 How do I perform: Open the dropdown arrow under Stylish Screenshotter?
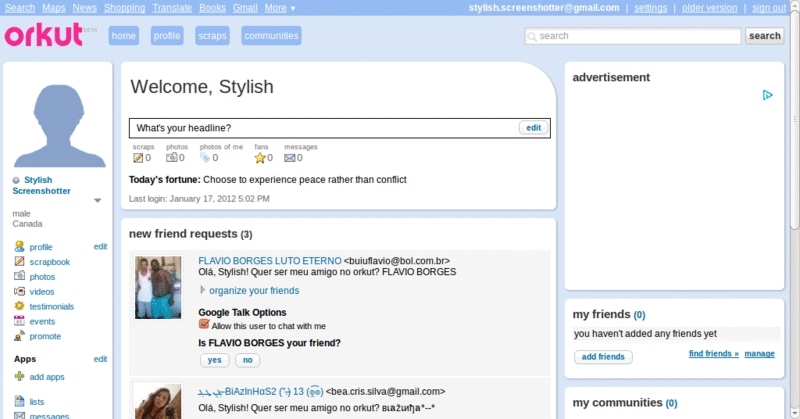pos(97,201)
